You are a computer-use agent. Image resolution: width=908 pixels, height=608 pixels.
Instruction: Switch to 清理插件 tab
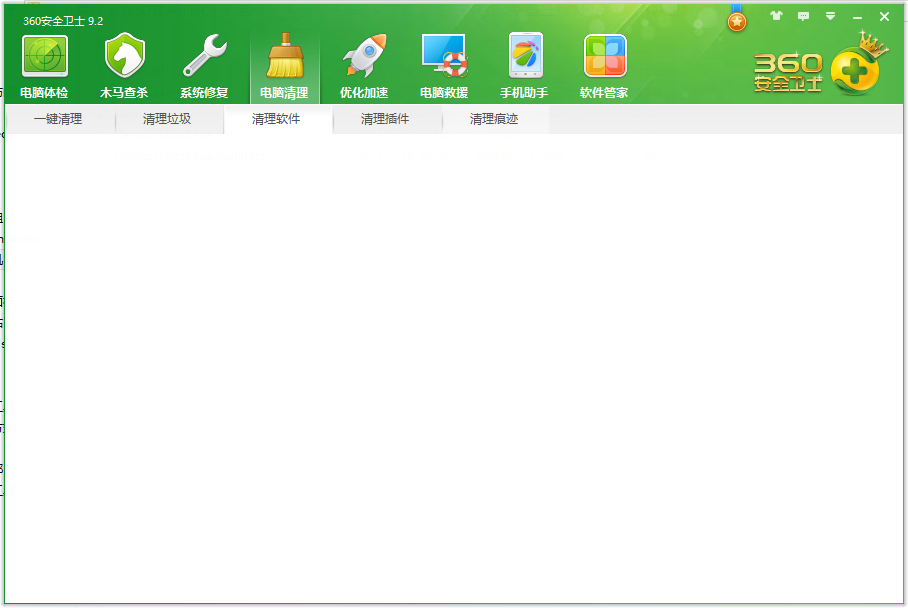tap(385, 119)
